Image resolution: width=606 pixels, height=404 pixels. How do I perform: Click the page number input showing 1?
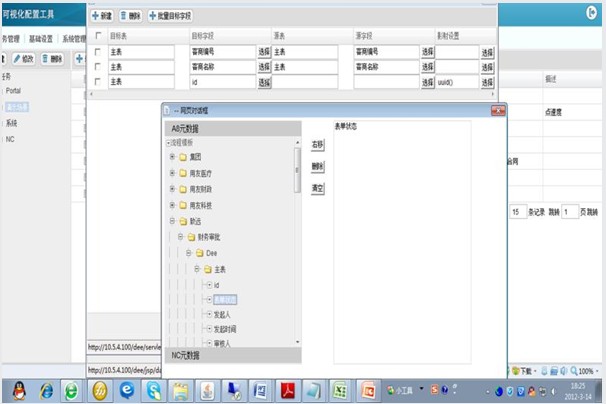[x=569, y=212]
